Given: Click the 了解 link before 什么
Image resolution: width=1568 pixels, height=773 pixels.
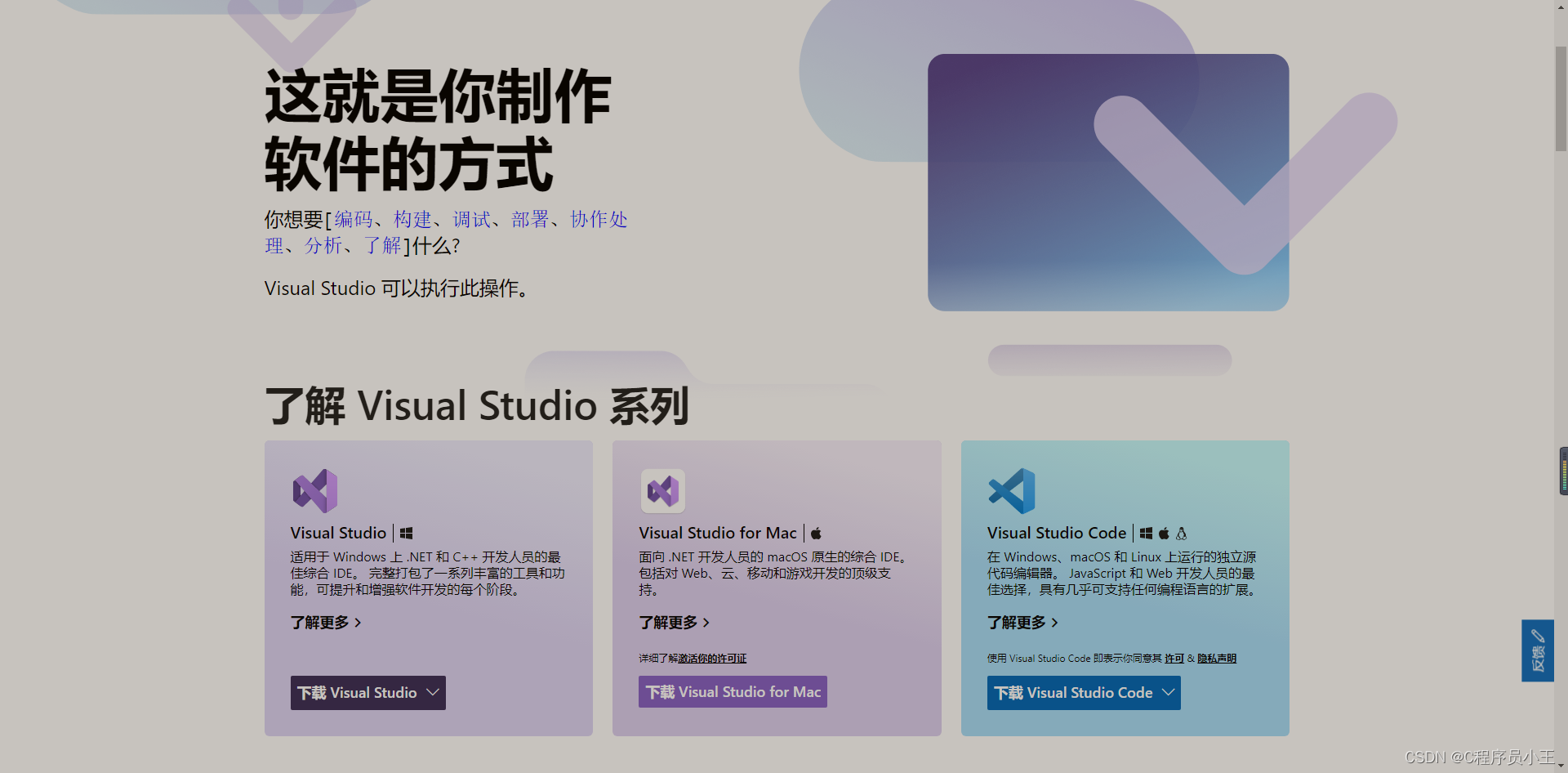Looking at the screenshot, I should click(382, 246).
